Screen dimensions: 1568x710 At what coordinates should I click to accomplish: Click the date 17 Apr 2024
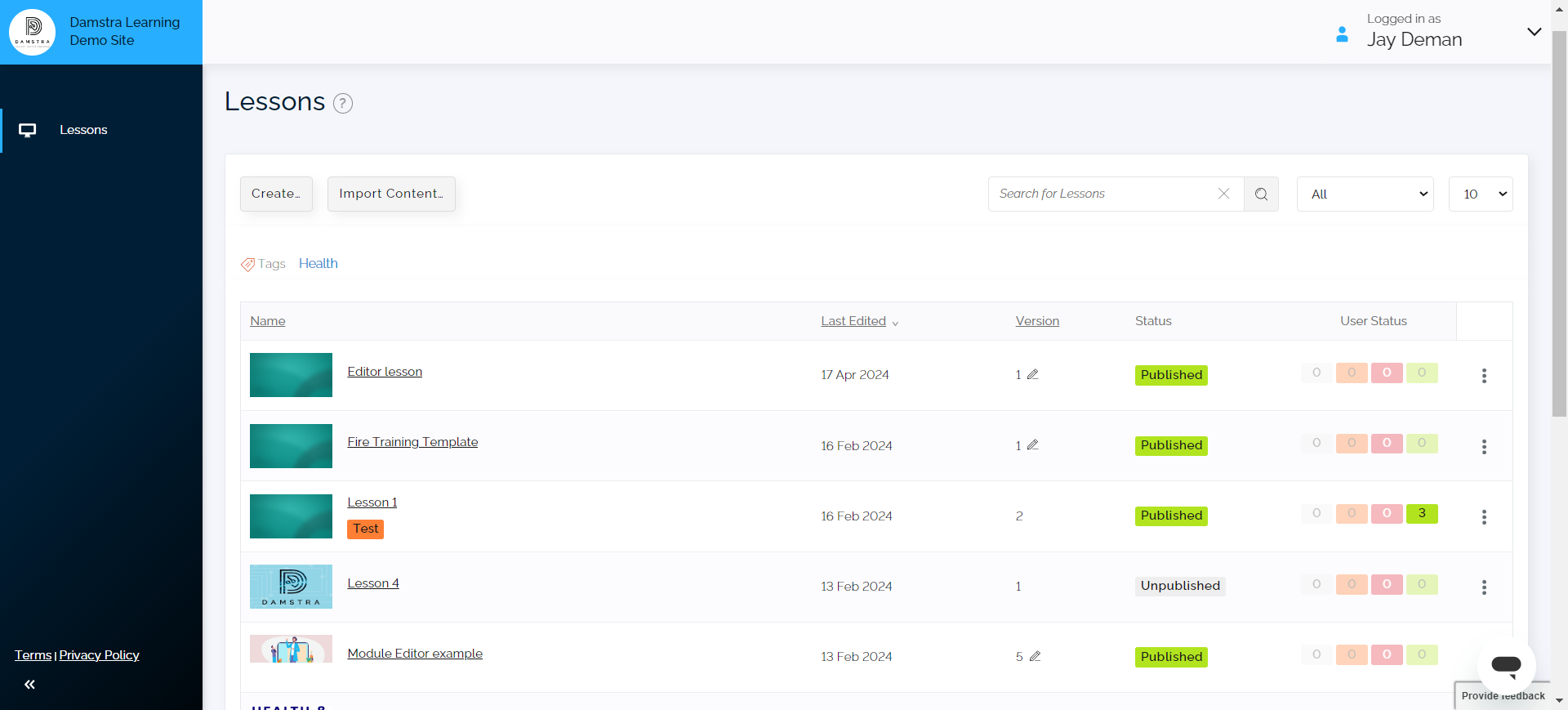coord(855,375)
